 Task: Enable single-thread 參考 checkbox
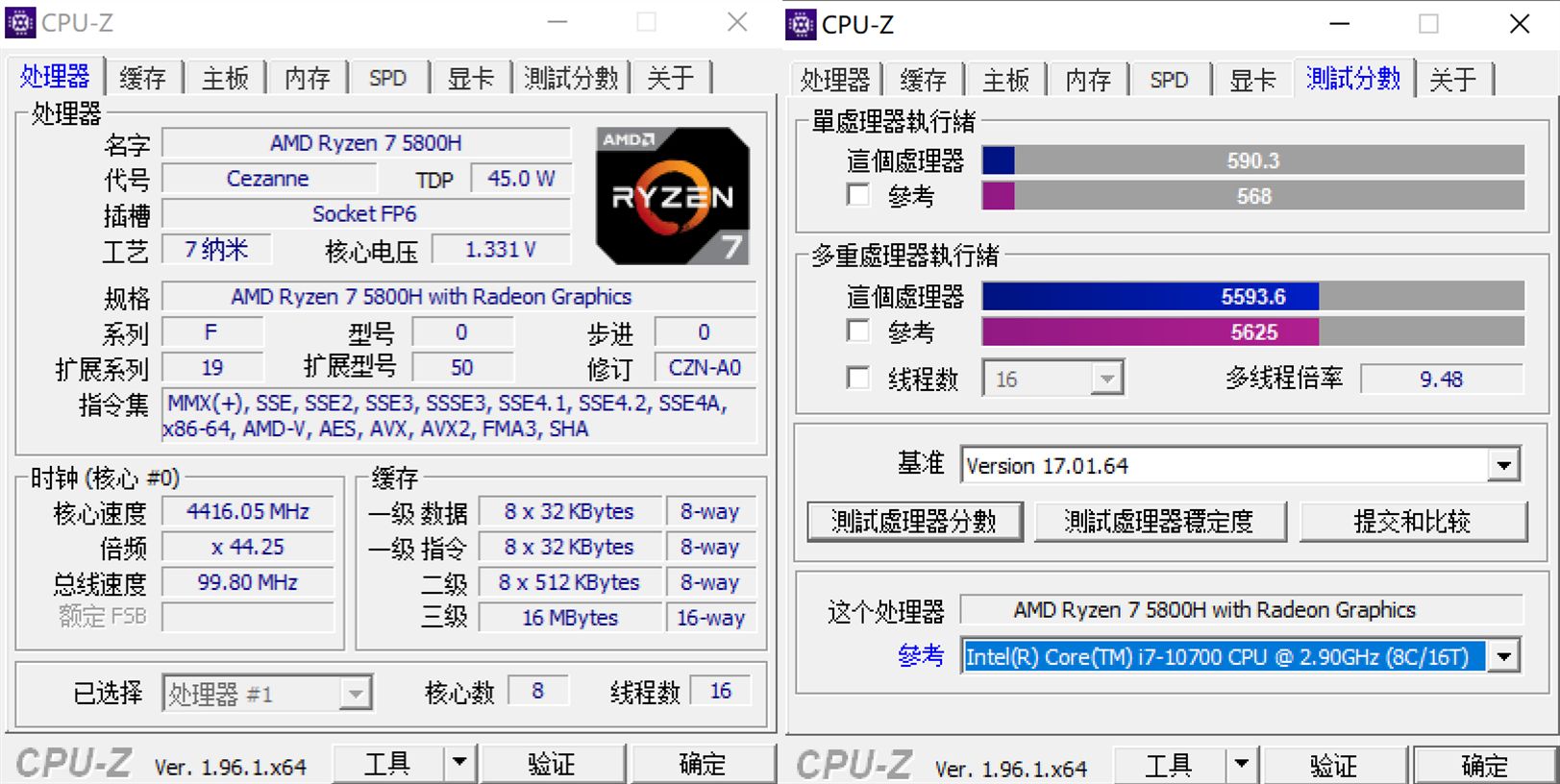(858, 195)
